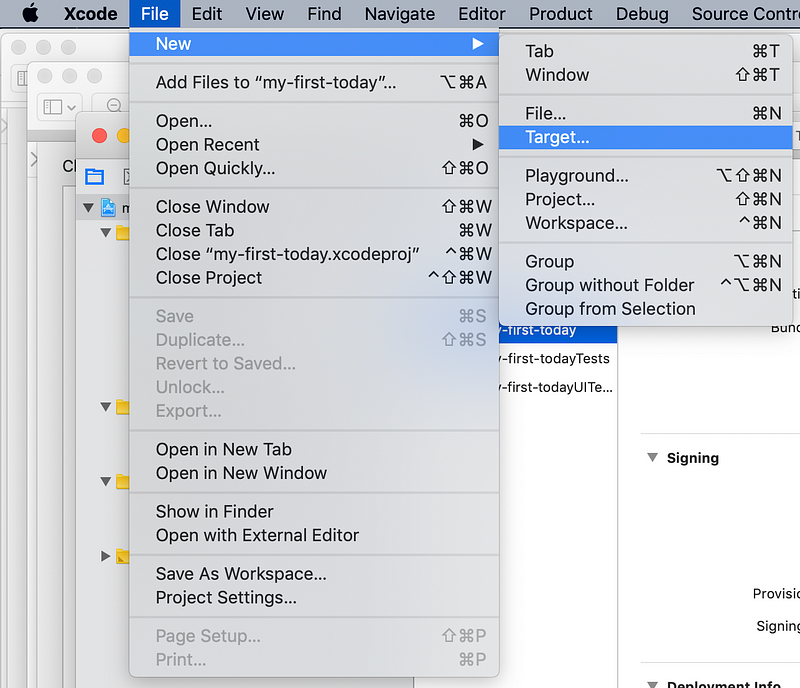The height and width of the screenshot is (688, 800).
Task: Select New submenu item in File menu
Action: coord(314,44)
